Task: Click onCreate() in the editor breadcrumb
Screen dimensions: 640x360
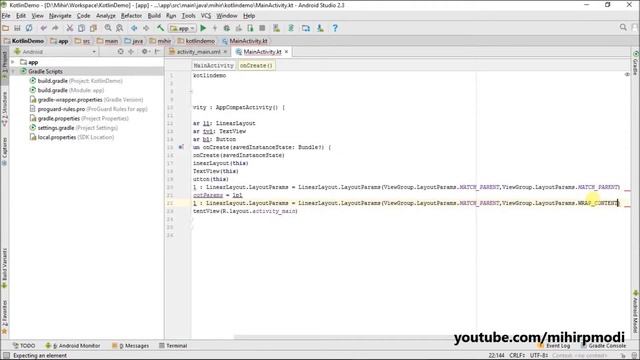Action: pyautogui.click(x=256, y=65)
